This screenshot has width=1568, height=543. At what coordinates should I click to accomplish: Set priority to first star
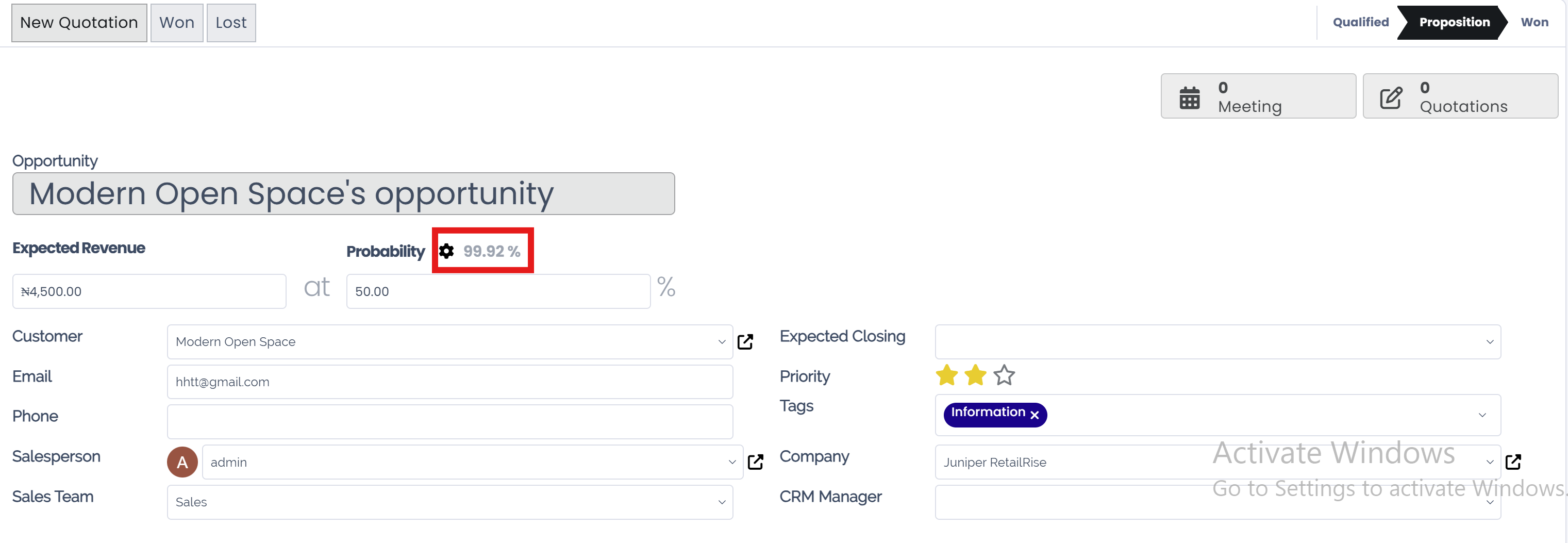click(x=946, y=375)
